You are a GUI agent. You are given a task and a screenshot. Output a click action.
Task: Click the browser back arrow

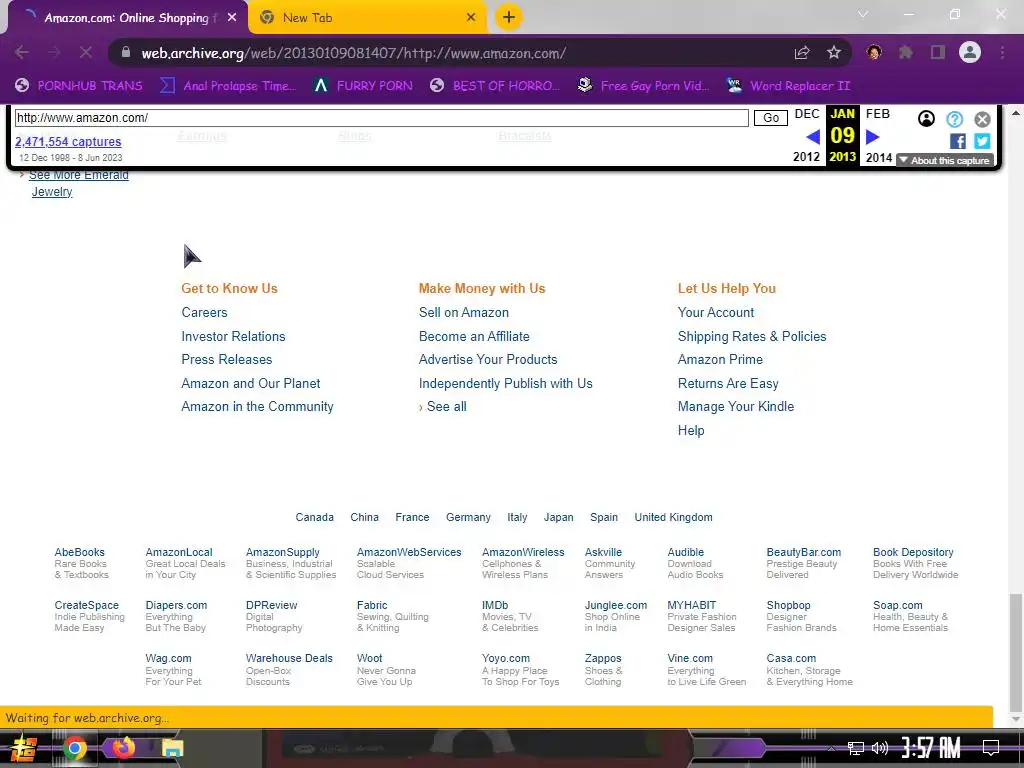[x=22, y=52]
